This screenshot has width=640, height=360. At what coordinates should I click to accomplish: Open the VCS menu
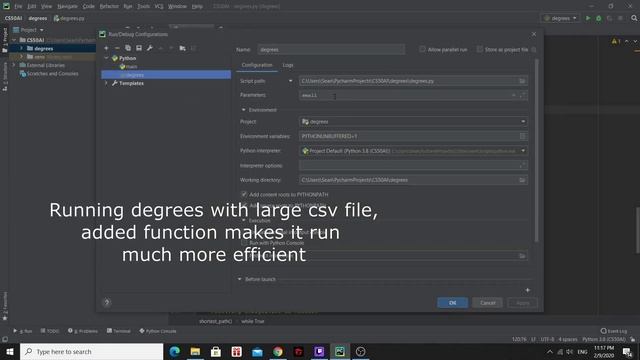click(x=159, y=7)
